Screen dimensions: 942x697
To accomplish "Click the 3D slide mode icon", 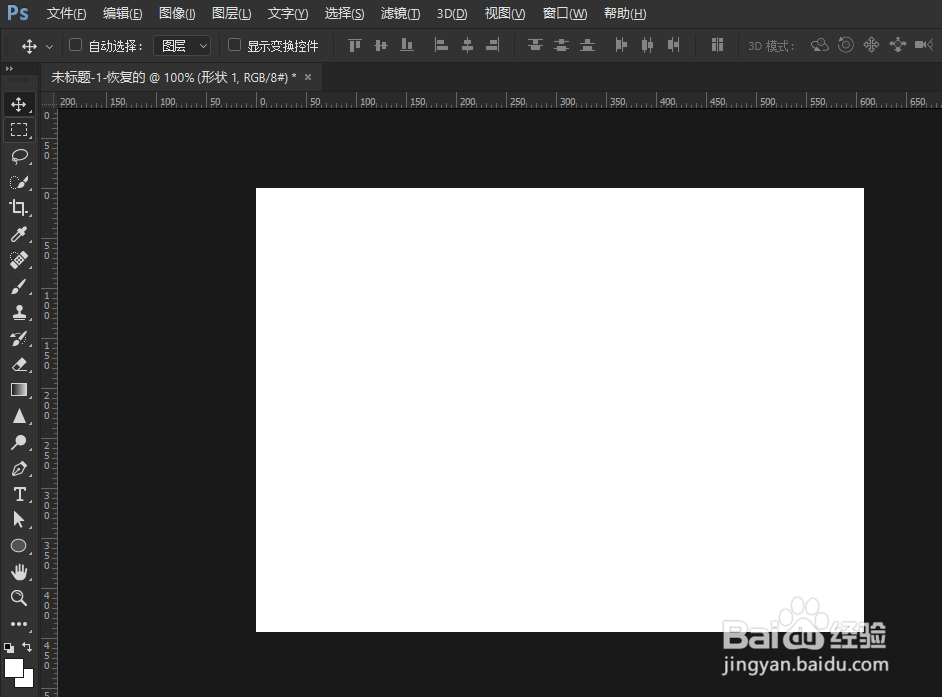I will click(898, 45).
